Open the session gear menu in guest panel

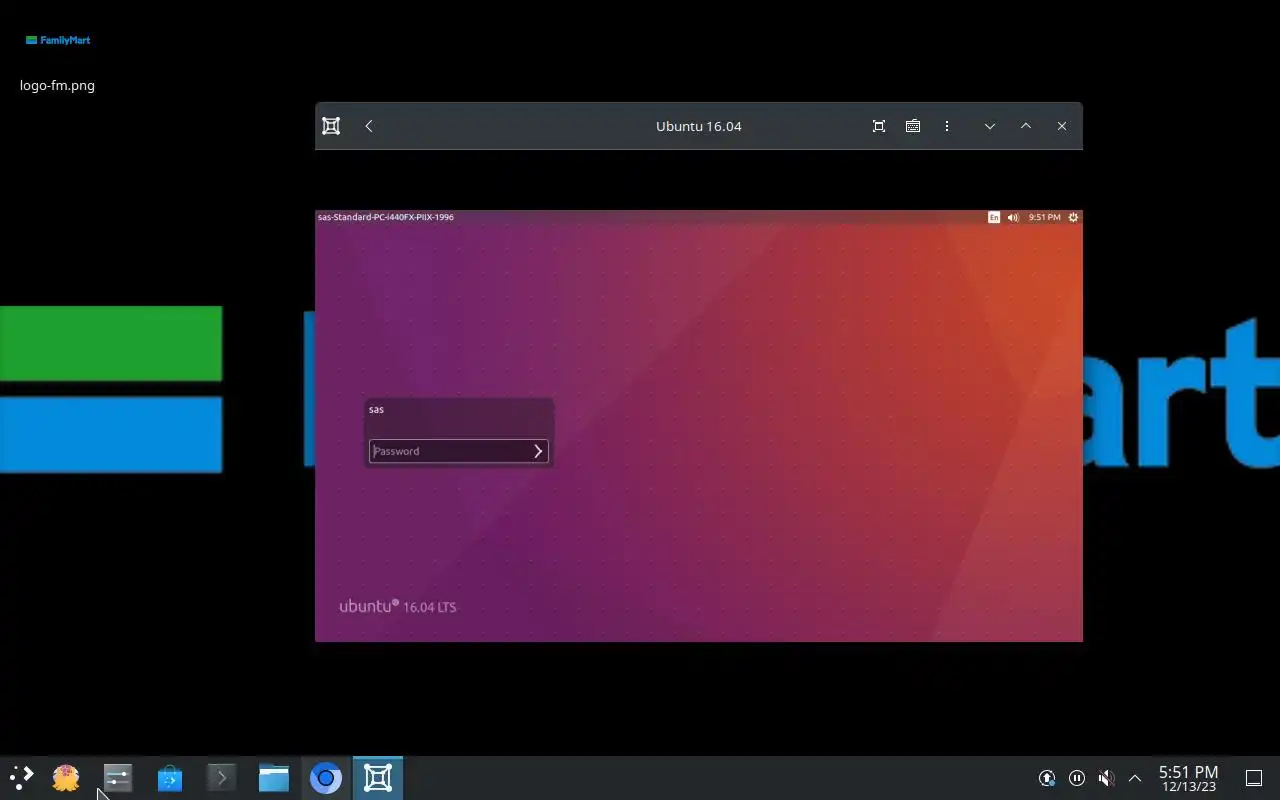1073,217
